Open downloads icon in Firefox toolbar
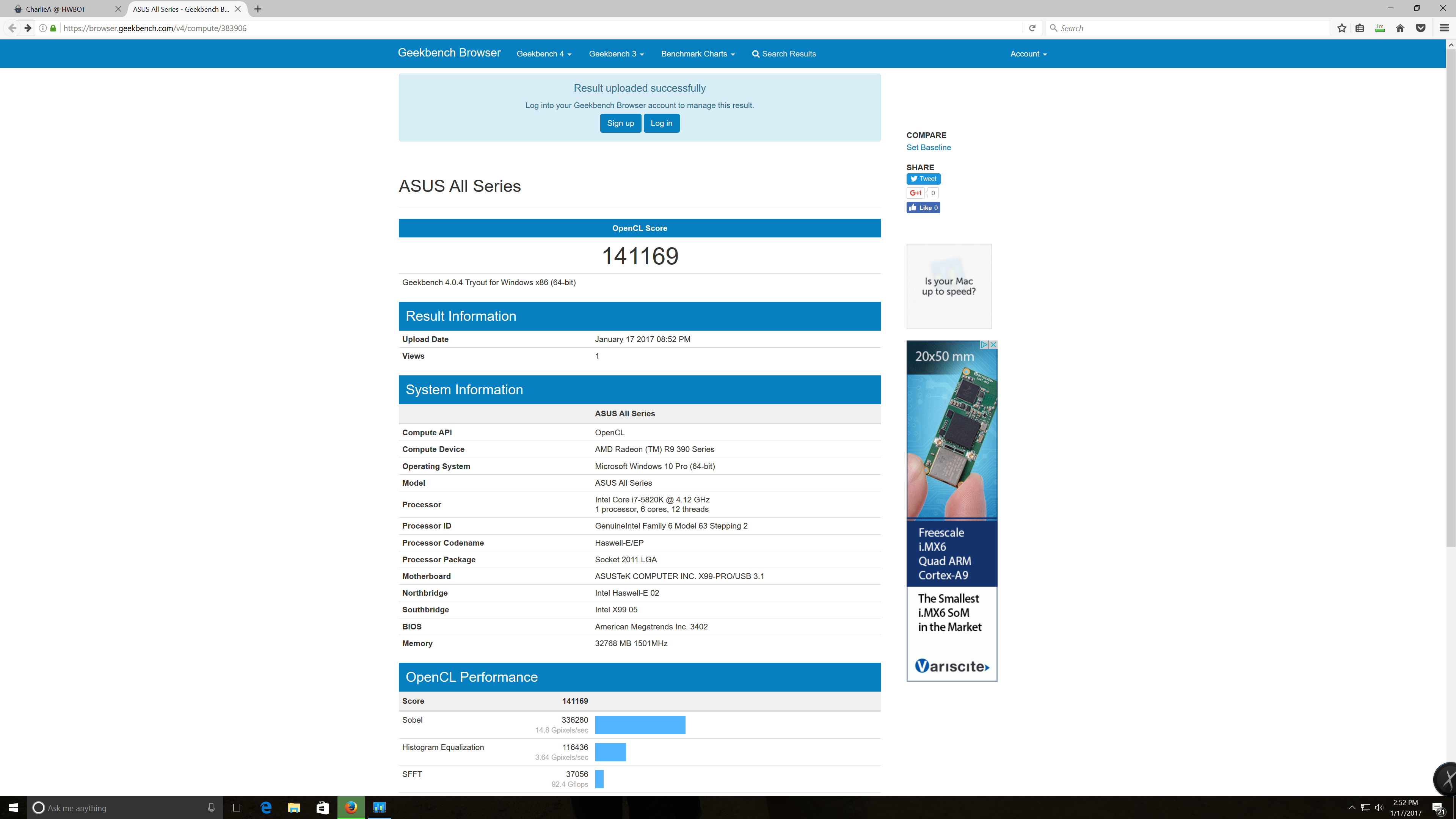Screen dimensions: 1456x819 (1380, 28)
